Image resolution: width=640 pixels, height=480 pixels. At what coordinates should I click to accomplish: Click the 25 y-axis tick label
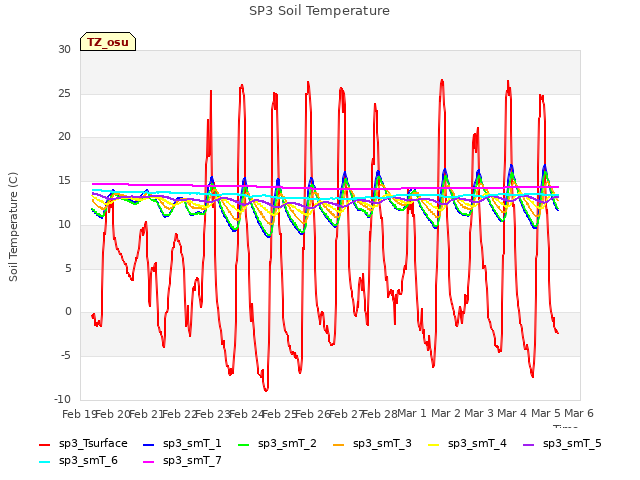click(x=64, y=93)
